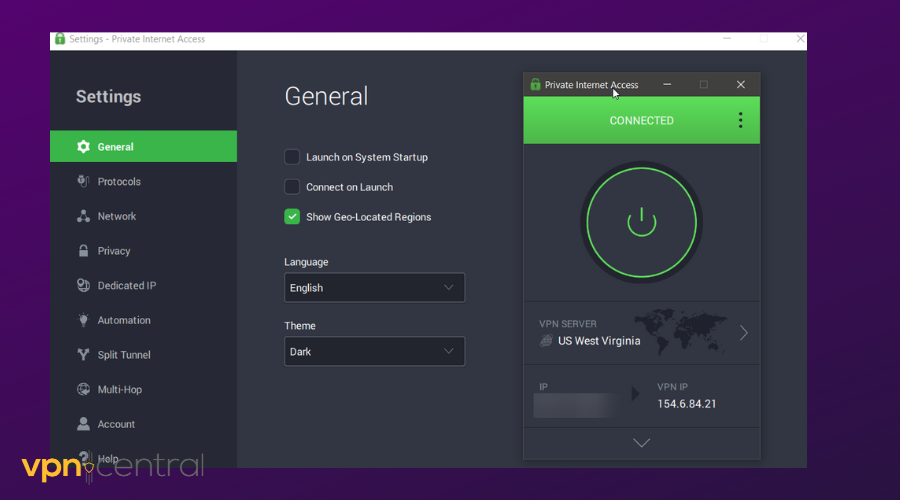Screen dimensions: 900x500
Task: Click the CONNECTED status banner
Action: (641, 120)
